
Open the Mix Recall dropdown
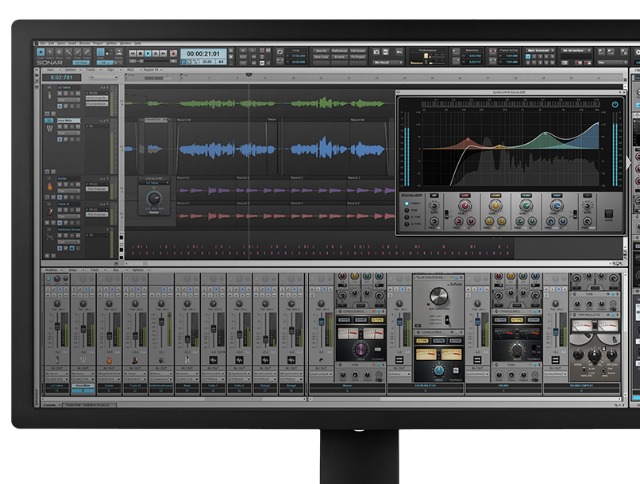pos(388,62)
